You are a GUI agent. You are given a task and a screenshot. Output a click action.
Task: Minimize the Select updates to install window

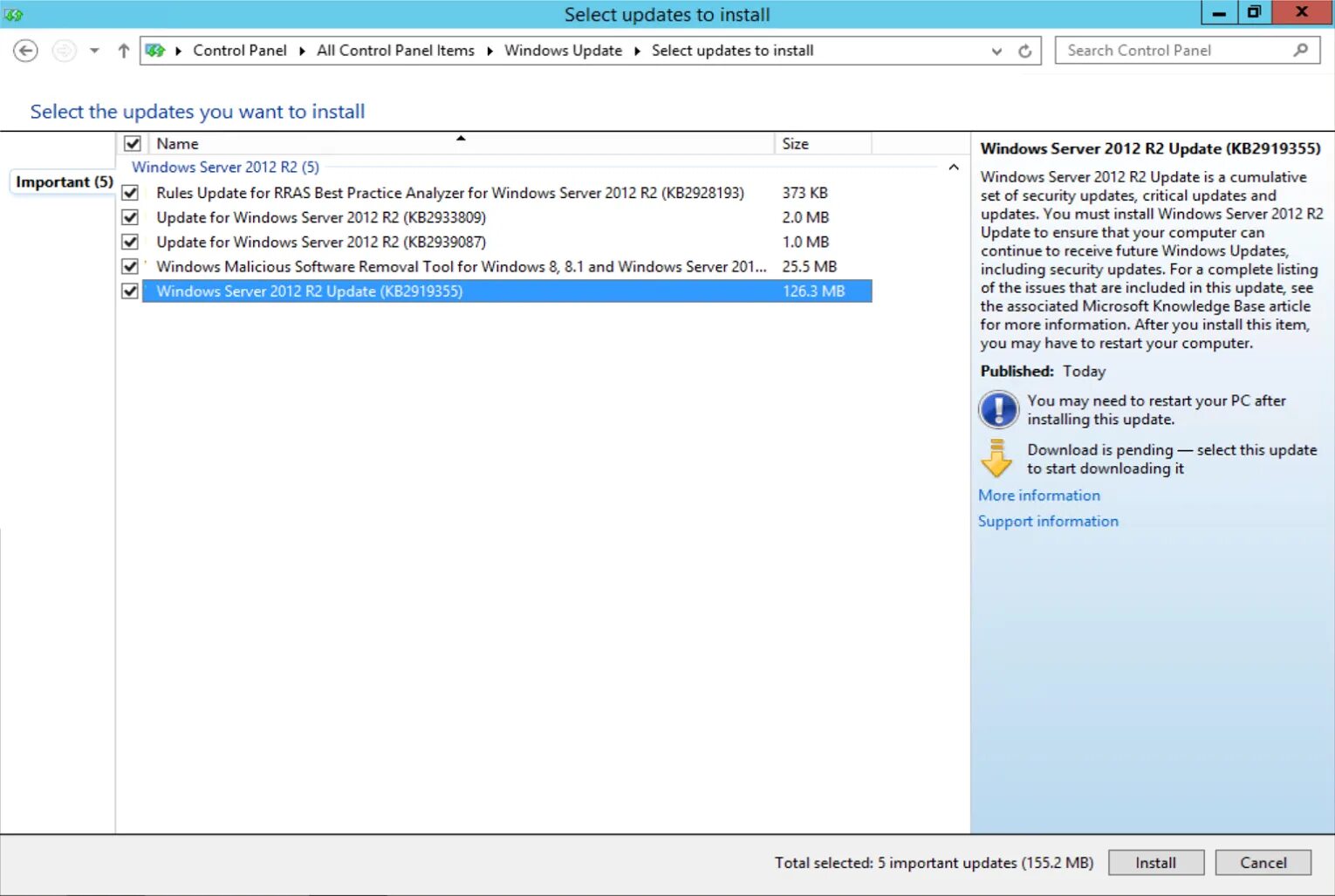coord(1219,12)
